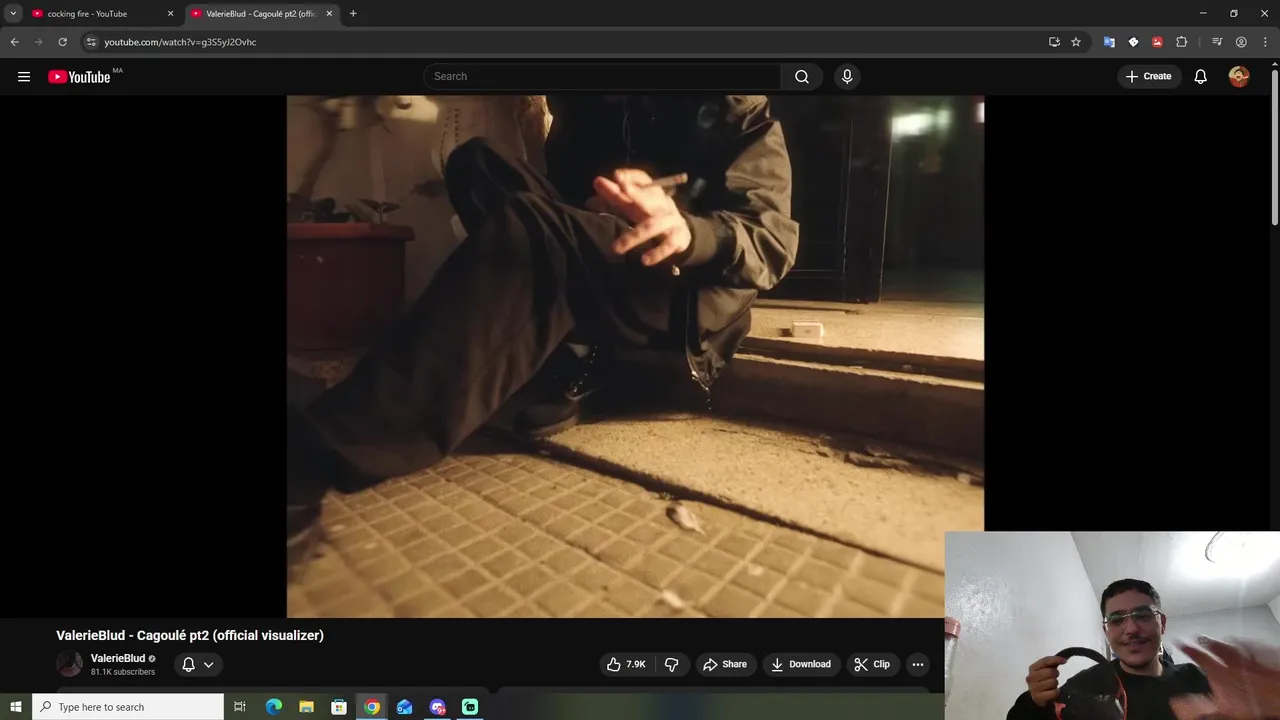Click the video player to pause
Viewport: 1280px width, 720px height.
[635, 356]
